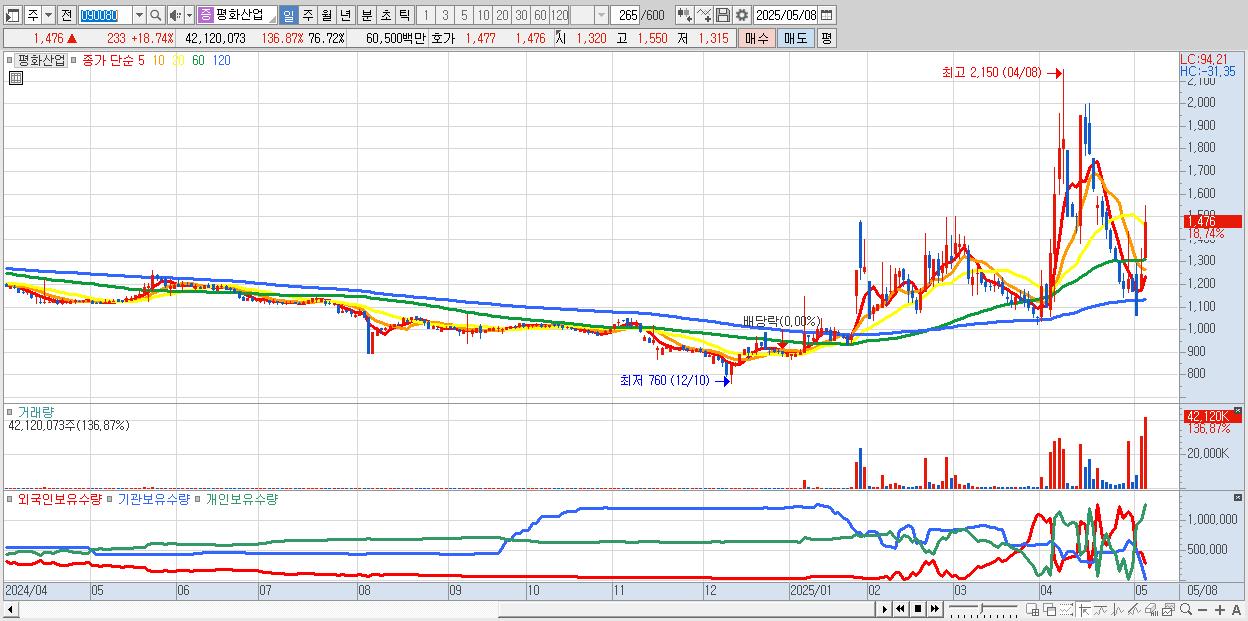Click the 기관보유수량 legend label
Screen dimensions: 1248x621
pos(153,498)
